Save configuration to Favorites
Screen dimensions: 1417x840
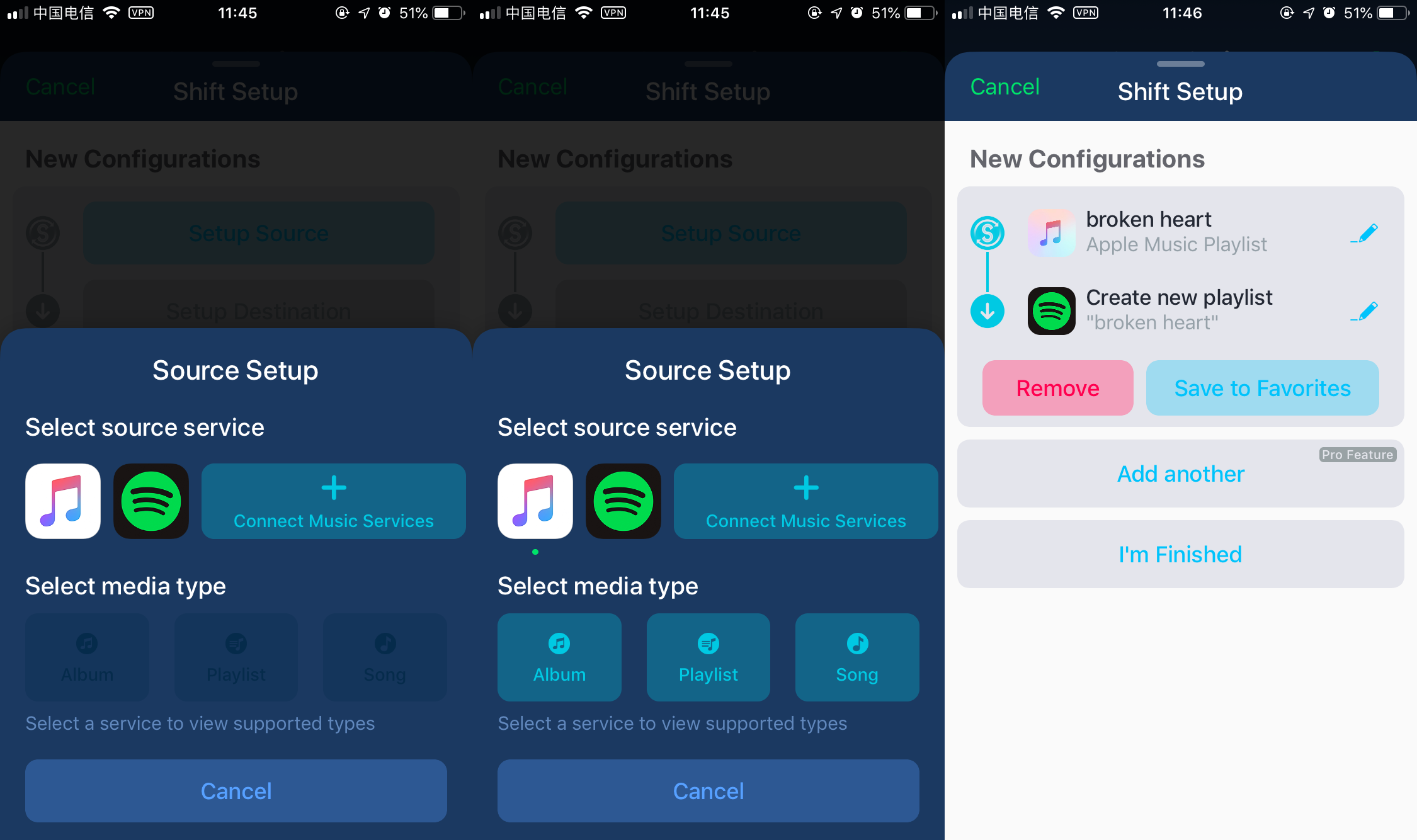coord(1263,388)
